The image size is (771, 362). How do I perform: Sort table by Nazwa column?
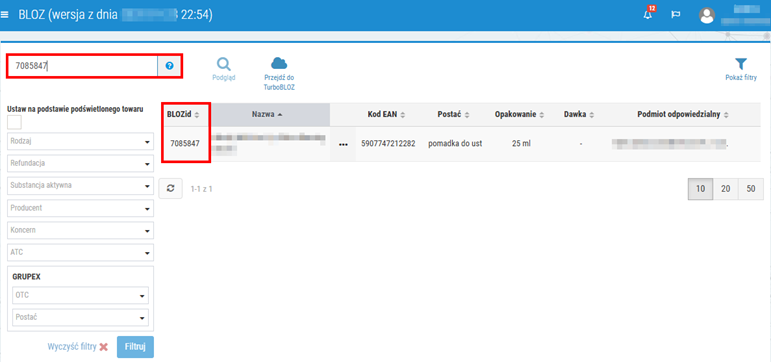pos(267,115)
